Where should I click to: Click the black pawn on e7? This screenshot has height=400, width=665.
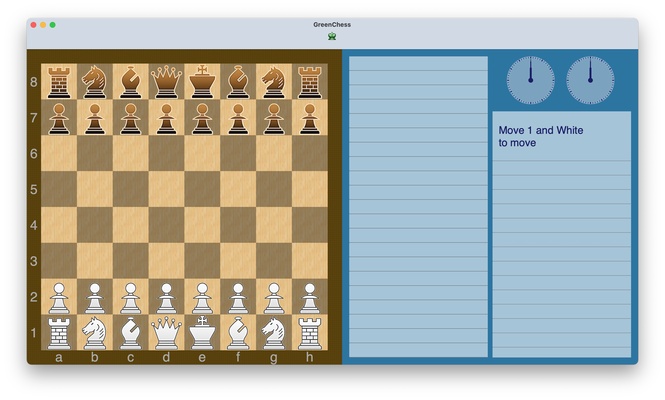(202, 118)
